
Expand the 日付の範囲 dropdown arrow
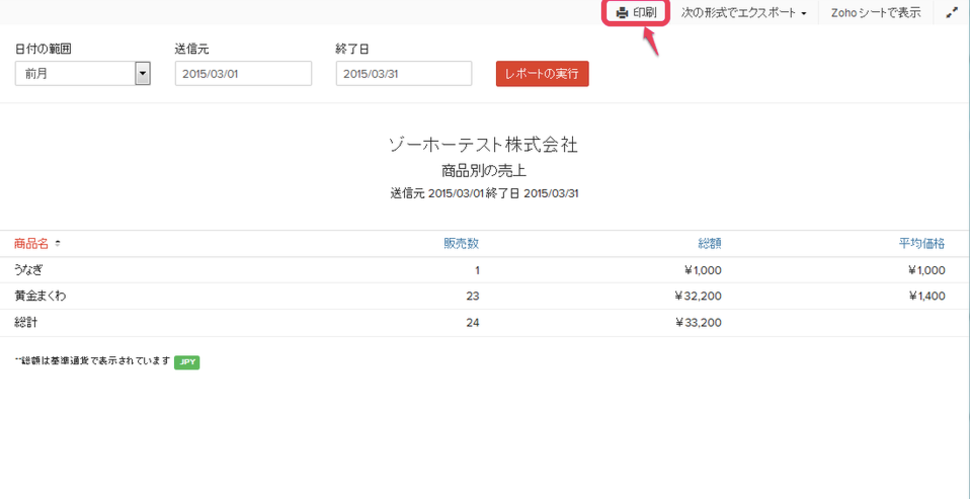142,74
